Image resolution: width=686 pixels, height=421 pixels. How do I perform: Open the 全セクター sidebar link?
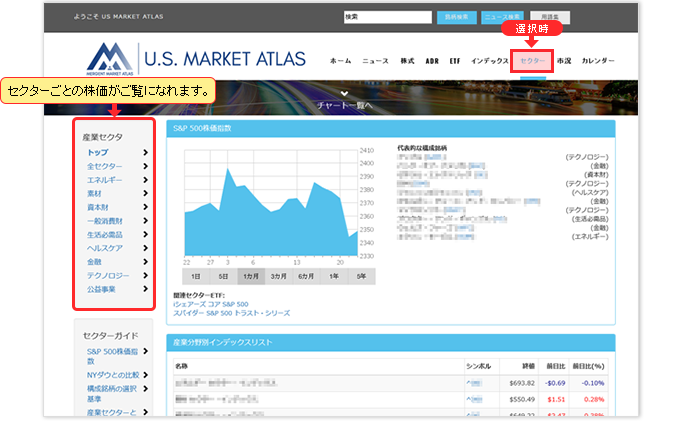pyautogui.click(x=105, y=166)
